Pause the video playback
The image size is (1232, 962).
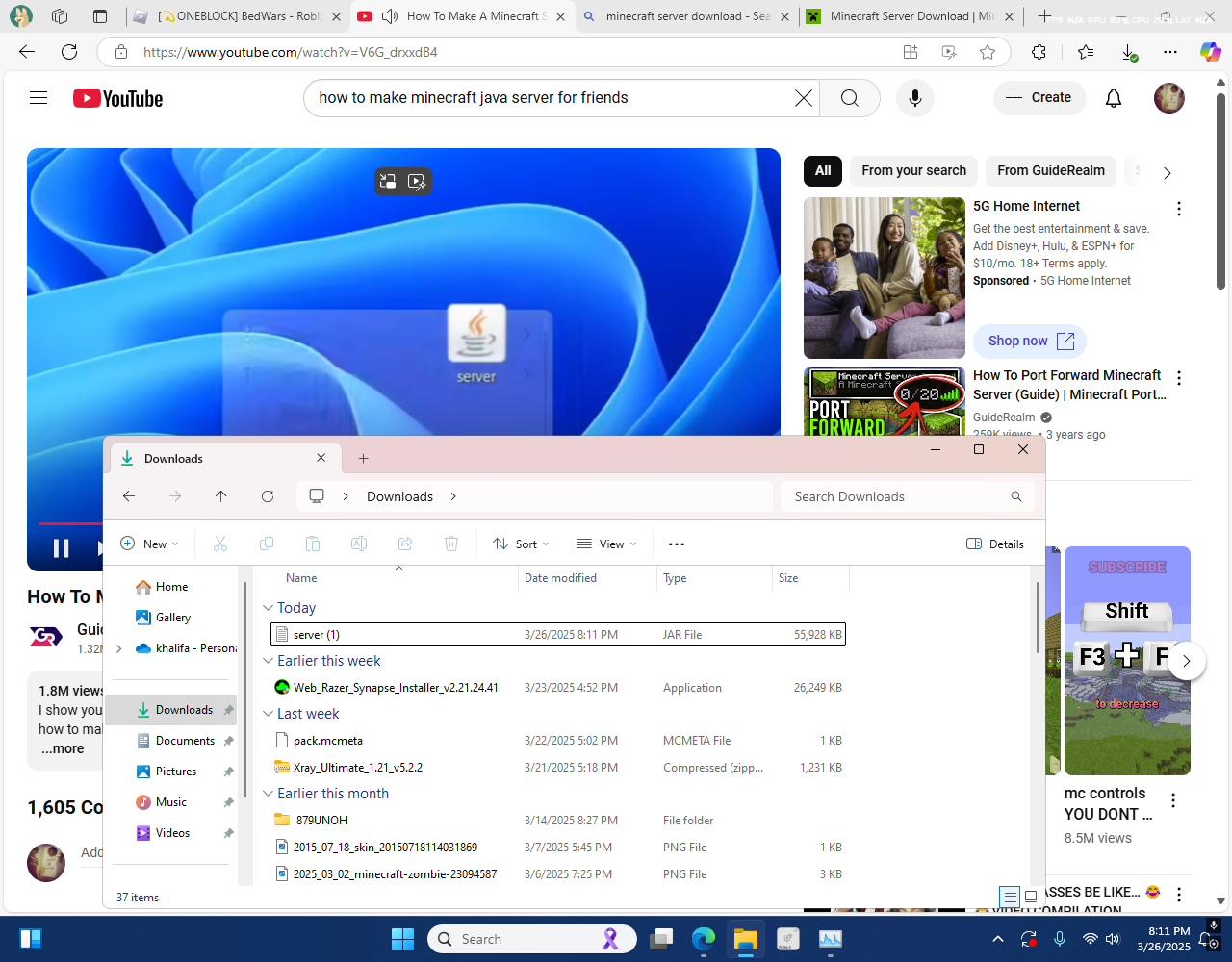point(61,548)
